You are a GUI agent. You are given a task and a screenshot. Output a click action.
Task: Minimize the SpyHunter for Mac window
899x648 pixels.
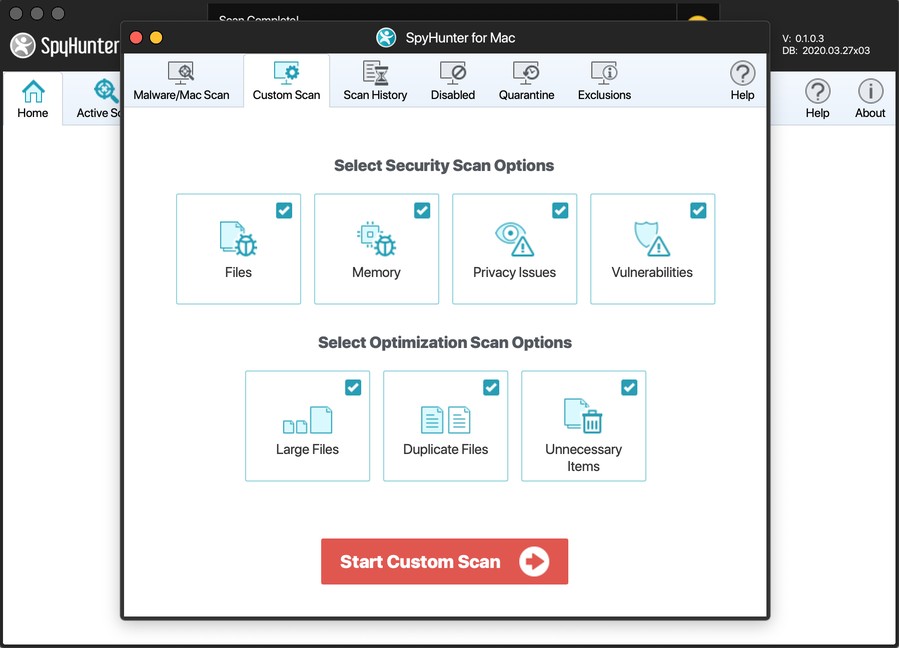point(156,38)
